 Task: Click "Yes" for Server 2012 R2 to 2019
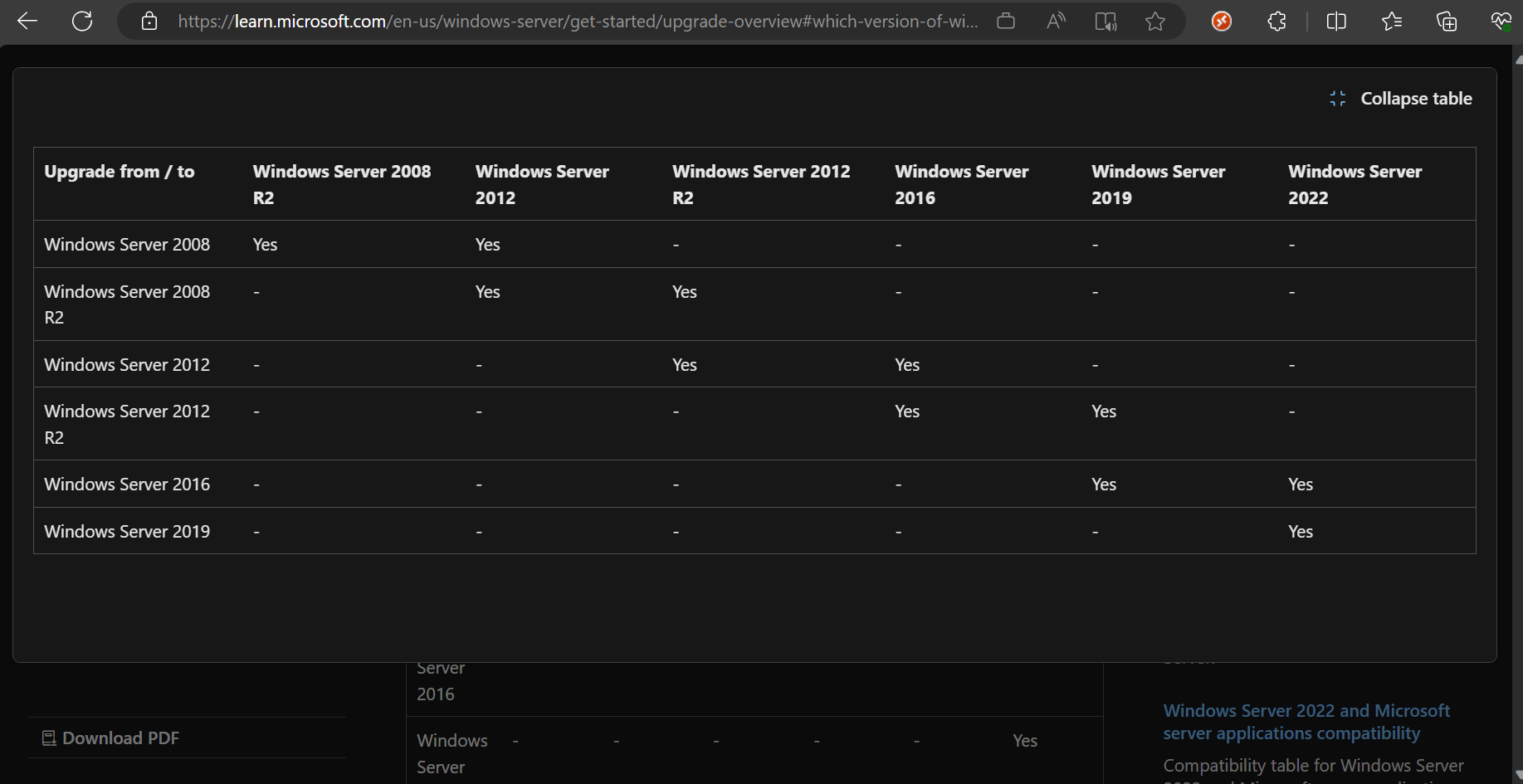1104,411
